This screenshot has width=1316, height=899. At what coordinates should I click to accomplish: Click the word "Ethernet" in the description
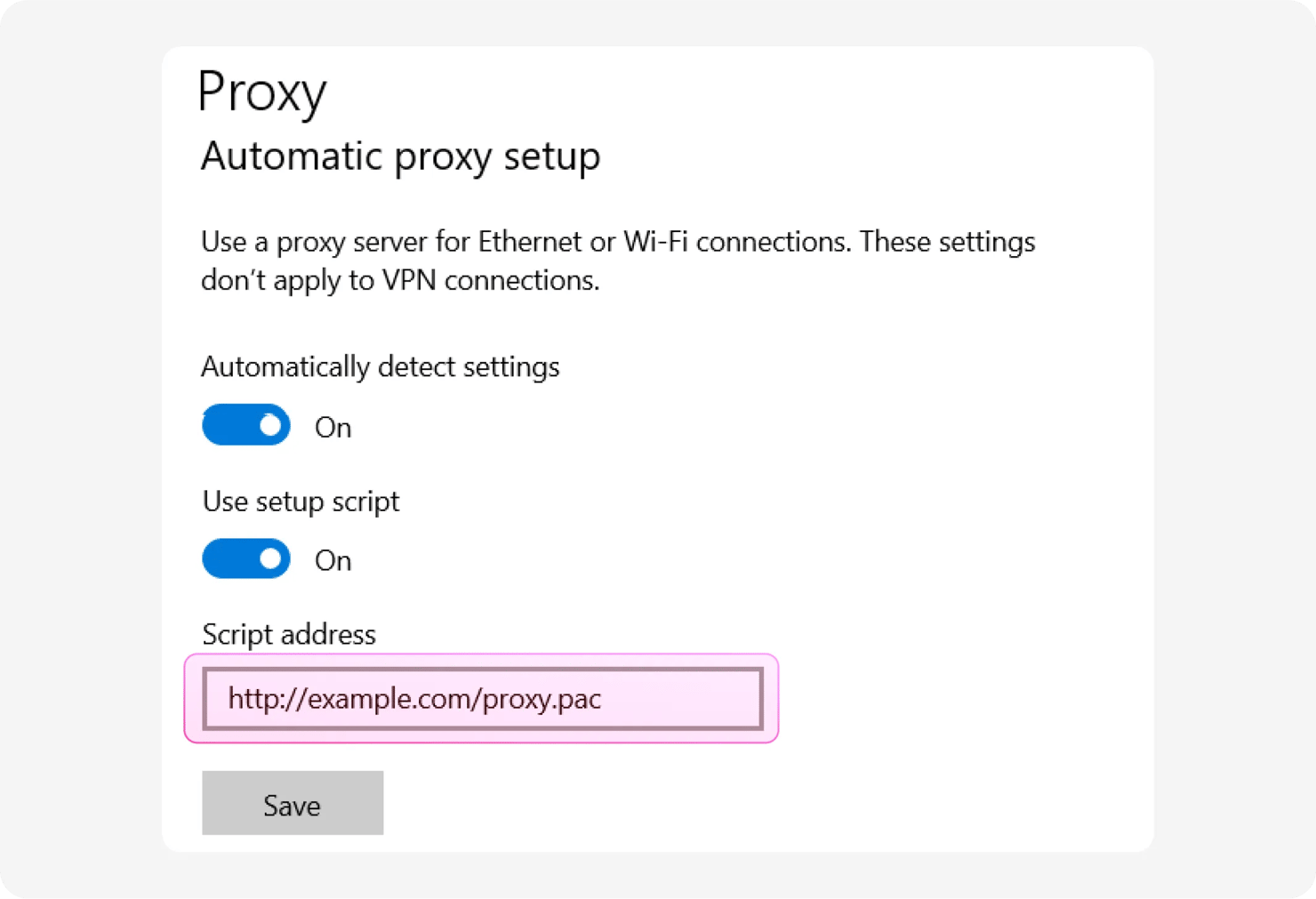point(530,242)
